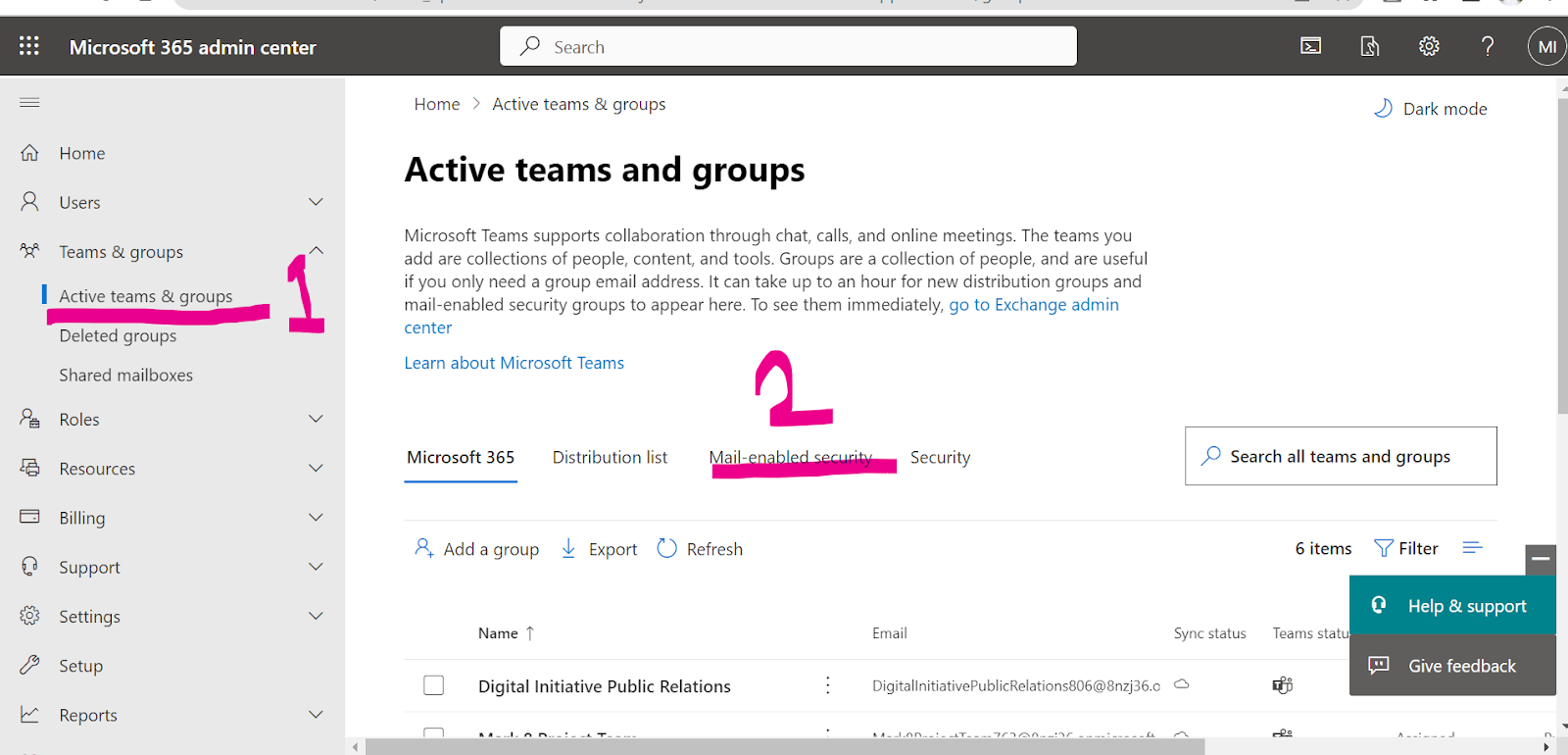The width and height of the screenshot is (1568, 755).
Task: Open settings gear in top header
Action: pyautogui.click(x=1429, y=46)
